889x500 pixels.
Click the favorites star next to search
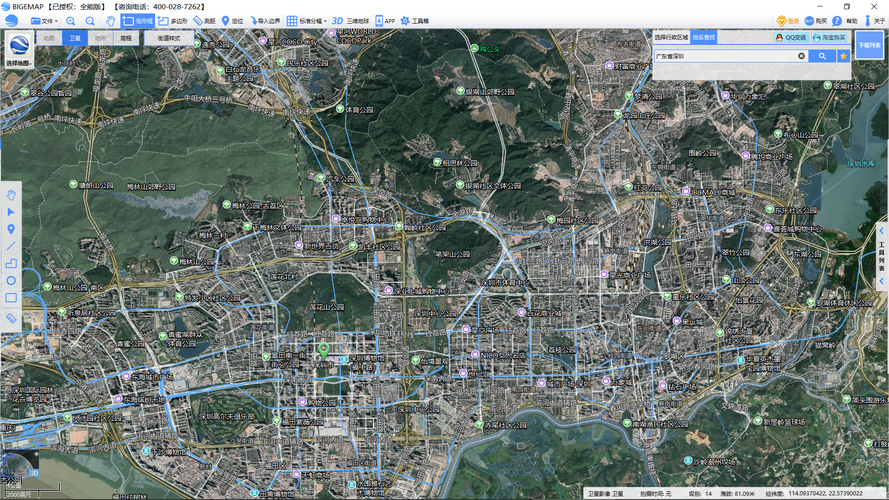tap(843, 56)
